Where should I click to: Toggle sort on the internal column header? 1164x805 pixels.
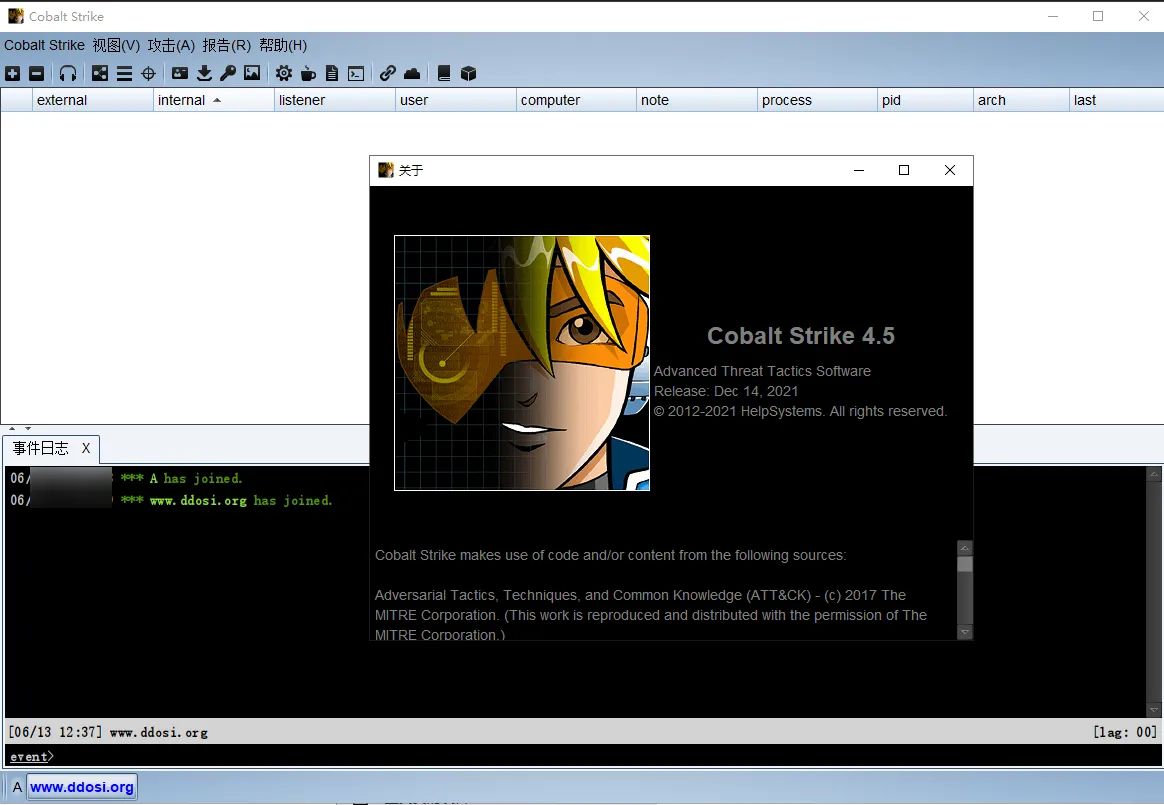coord(213,100)
